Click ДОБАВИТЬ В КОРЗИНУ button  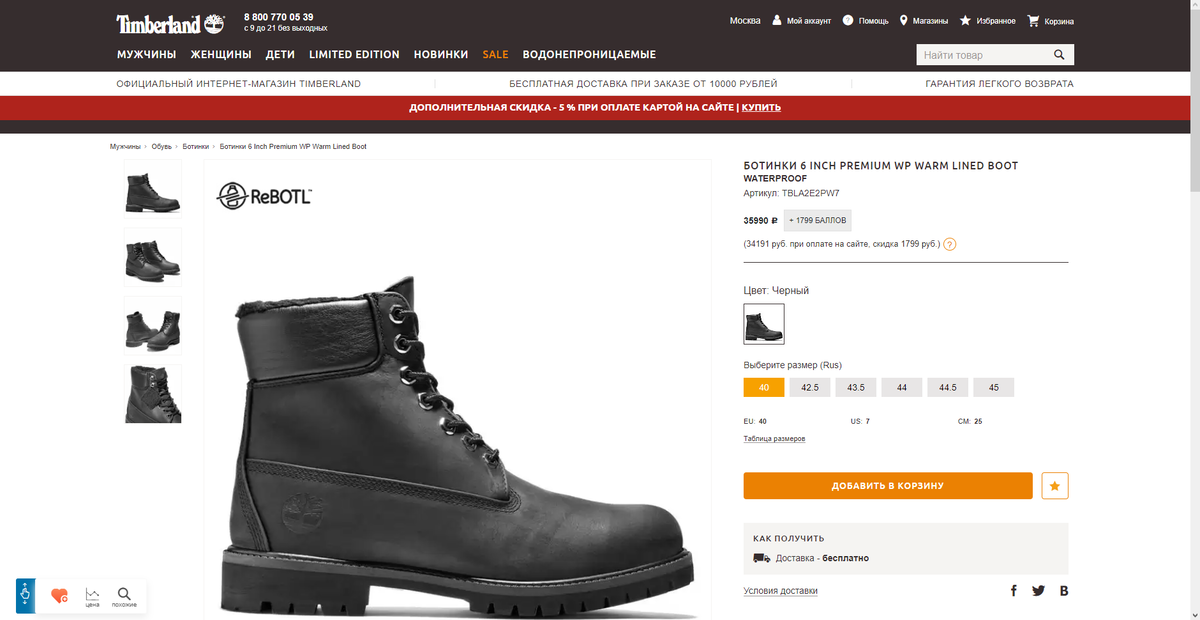tap(887, 485)
